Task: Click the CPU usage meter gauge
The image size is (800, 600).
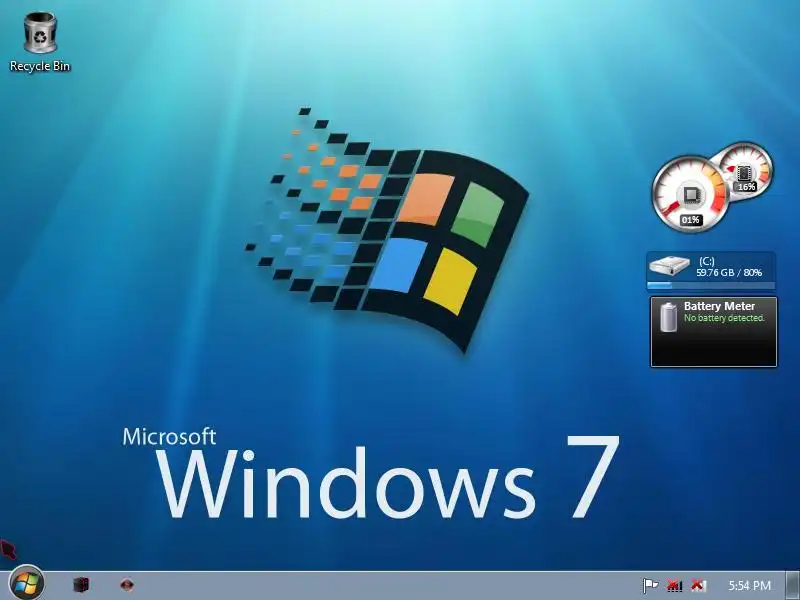Action: tap(690, 194)
